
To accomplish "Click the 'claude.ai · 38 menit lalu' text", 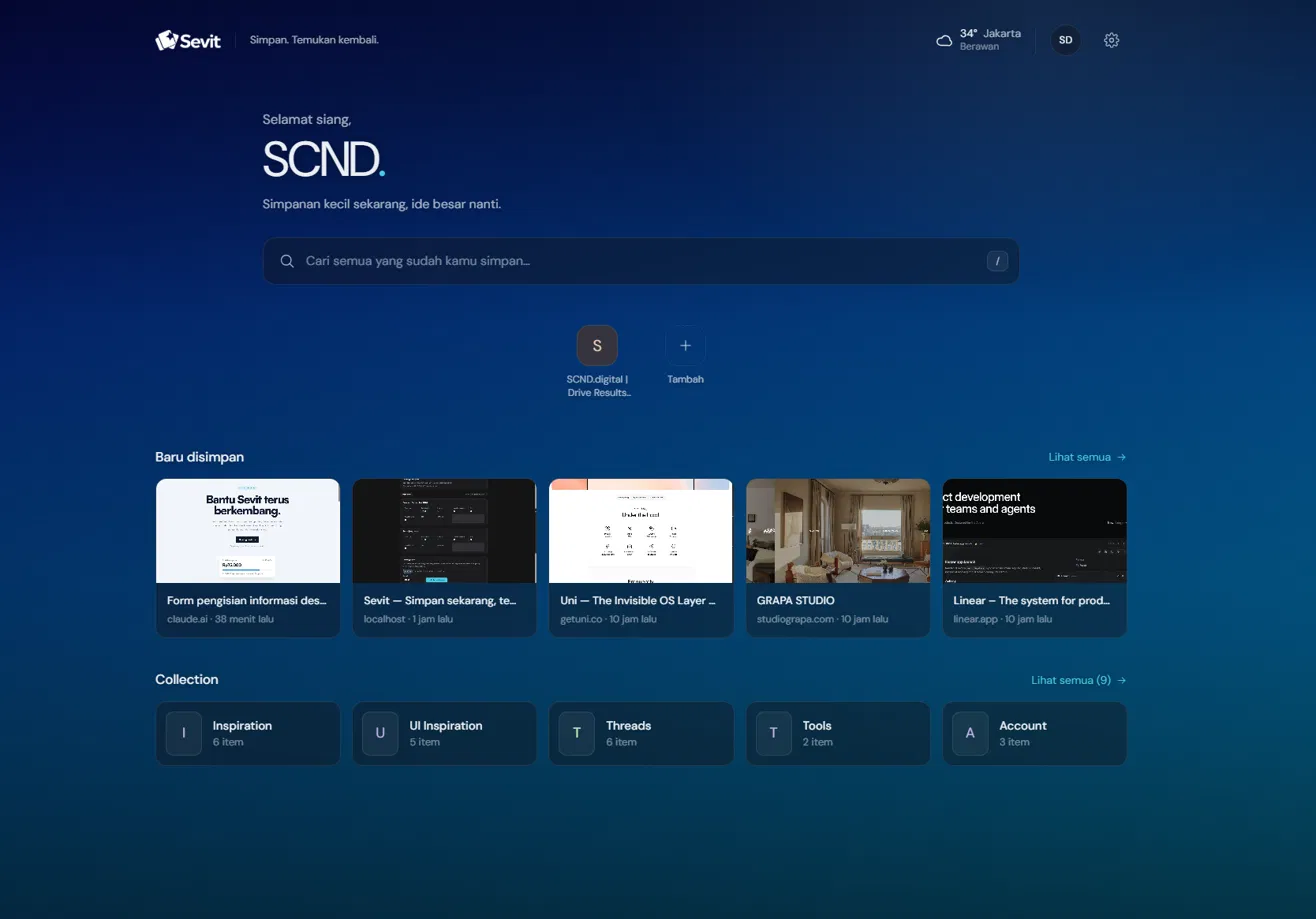I will 220,619.
